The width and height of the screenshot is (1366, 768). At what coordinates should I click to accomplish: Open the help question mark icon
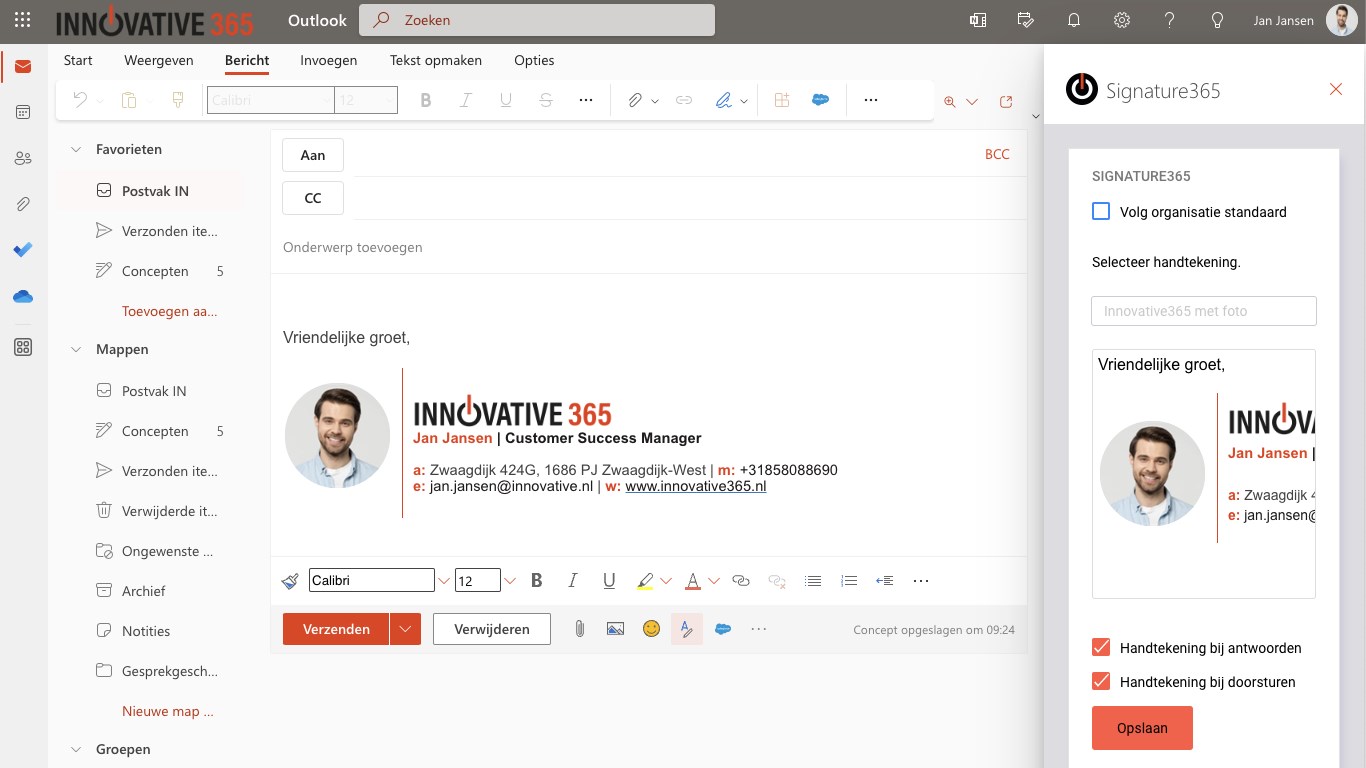(1170, 20)
